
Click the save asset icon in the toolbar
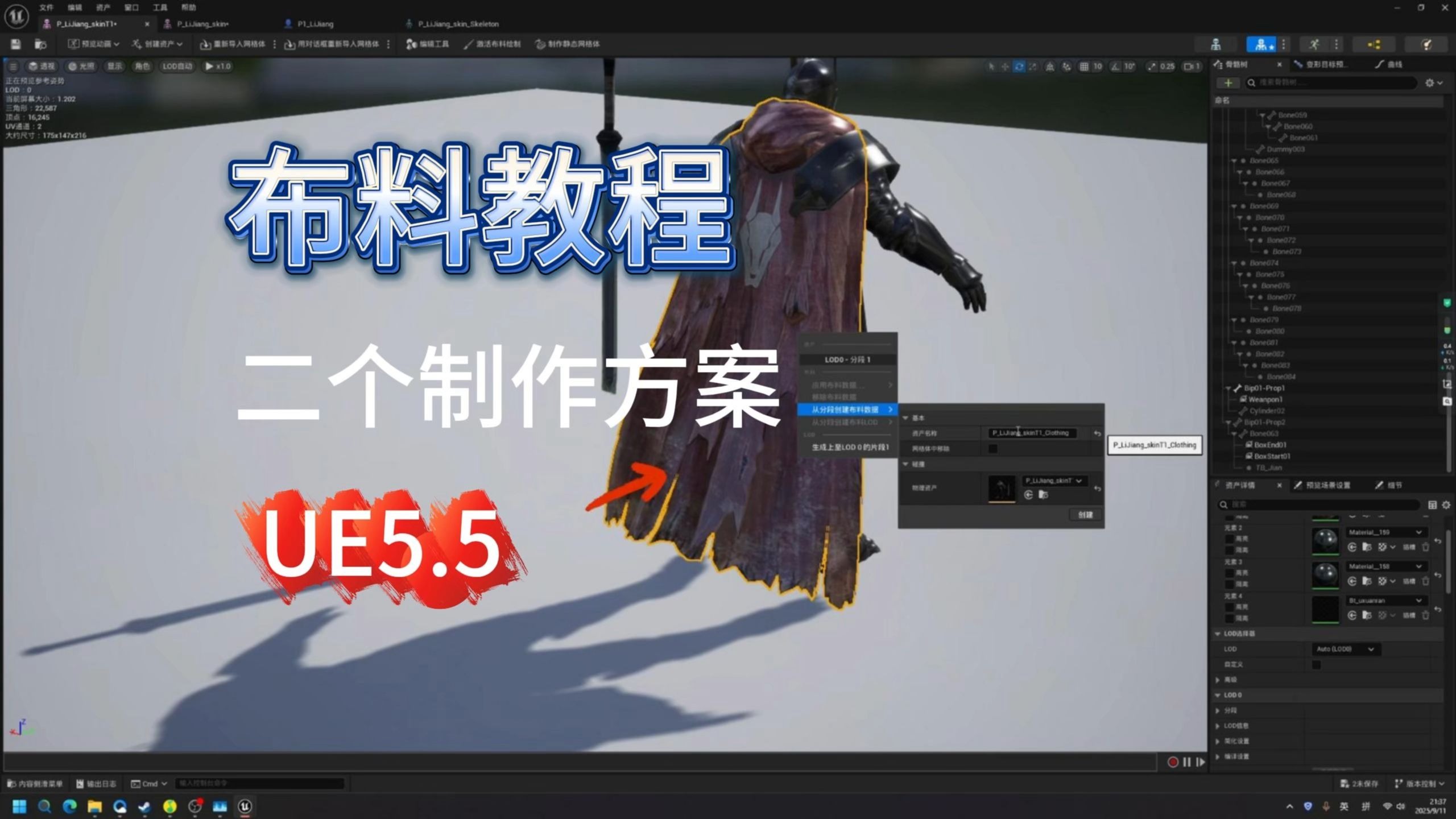[x=16, y=44]
